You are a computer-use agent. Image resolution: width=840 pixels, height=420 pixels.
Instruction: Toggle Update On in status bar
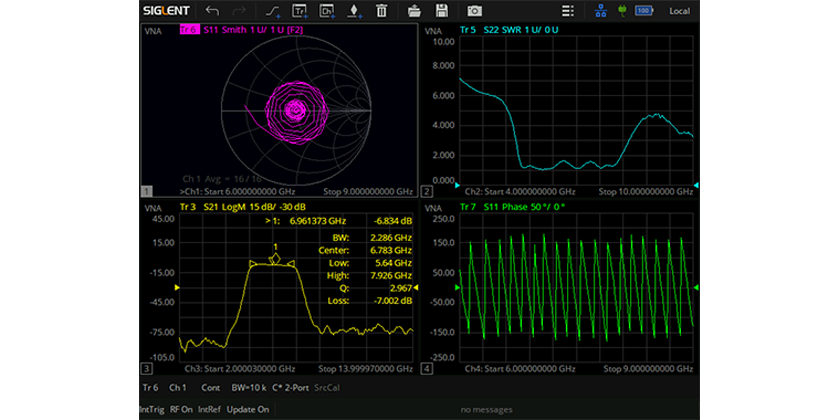[248, 409]
